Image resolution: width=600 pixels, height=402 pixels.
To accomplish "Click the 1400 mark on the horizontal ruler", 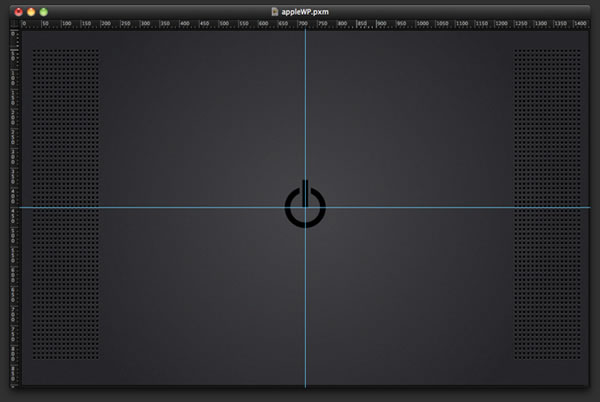I will click(580, 24).
